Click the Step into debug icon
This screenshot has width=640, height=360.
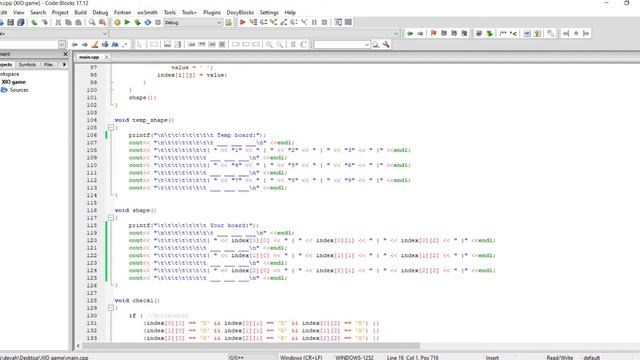[x=273, y=22]
